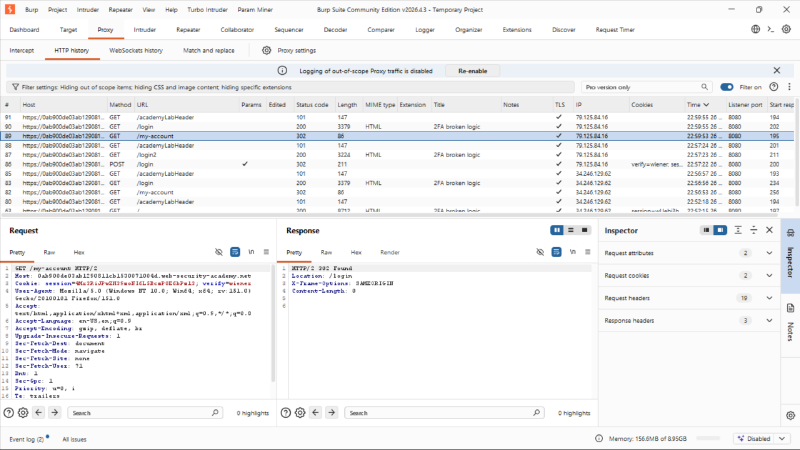Open the Repeater tab
Image resolution: width=800 pixels, height=450 pixels.
188,30
